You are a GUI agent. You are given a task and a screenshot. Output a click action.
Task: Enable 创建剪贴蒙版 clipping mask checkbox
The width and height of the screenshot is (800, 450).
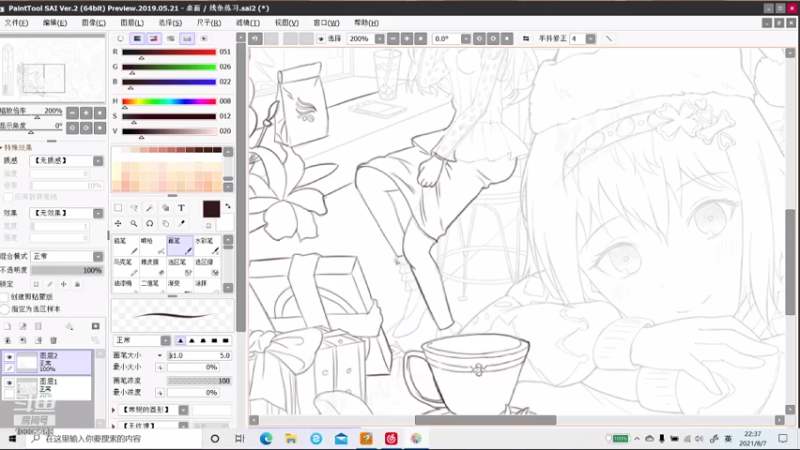point(5,297)
